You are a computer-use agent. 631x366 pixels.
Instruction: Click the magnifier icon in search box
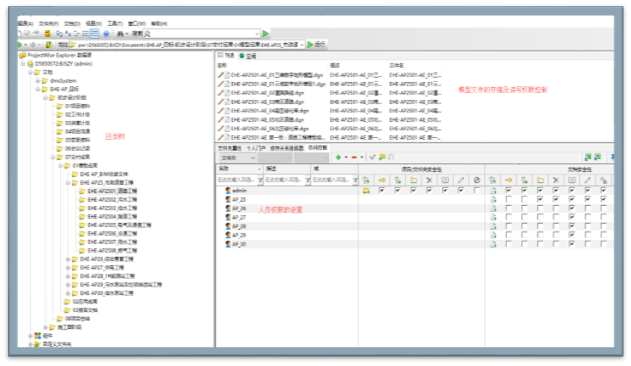(147, 34)
